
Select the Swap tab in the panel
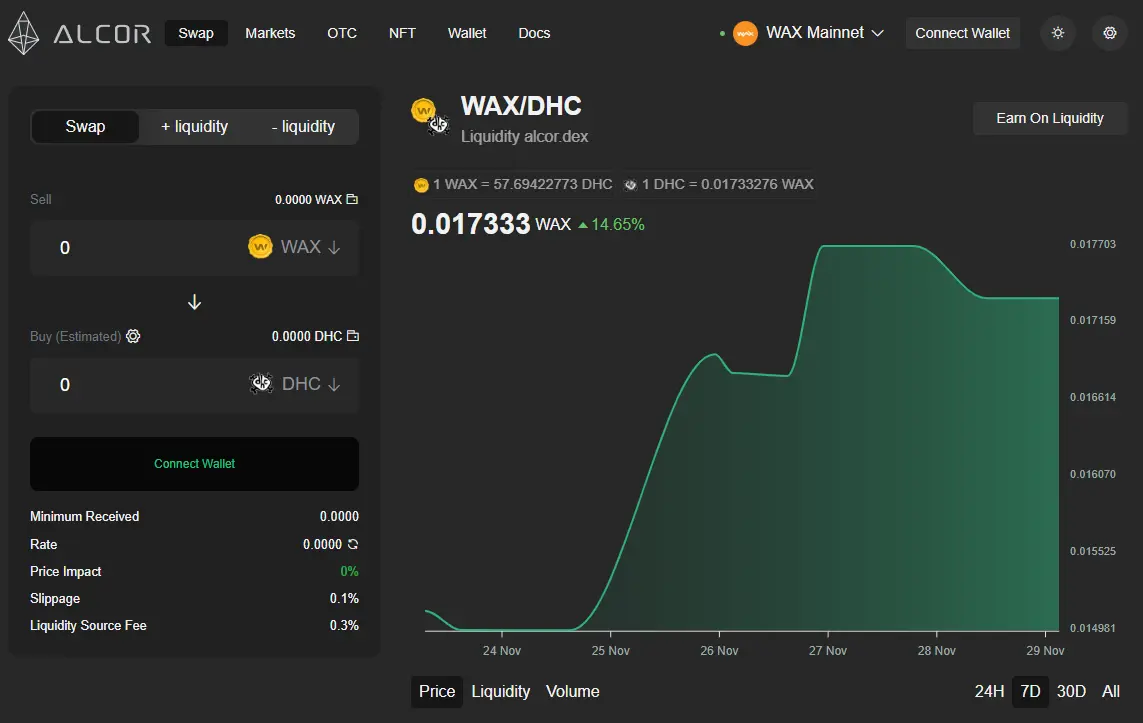[x=85, y=127]
